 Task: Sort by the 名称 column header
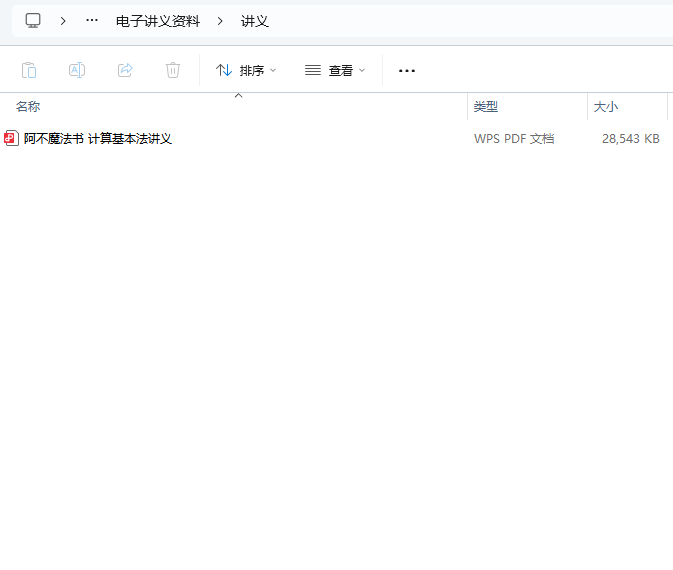point(28,107)
